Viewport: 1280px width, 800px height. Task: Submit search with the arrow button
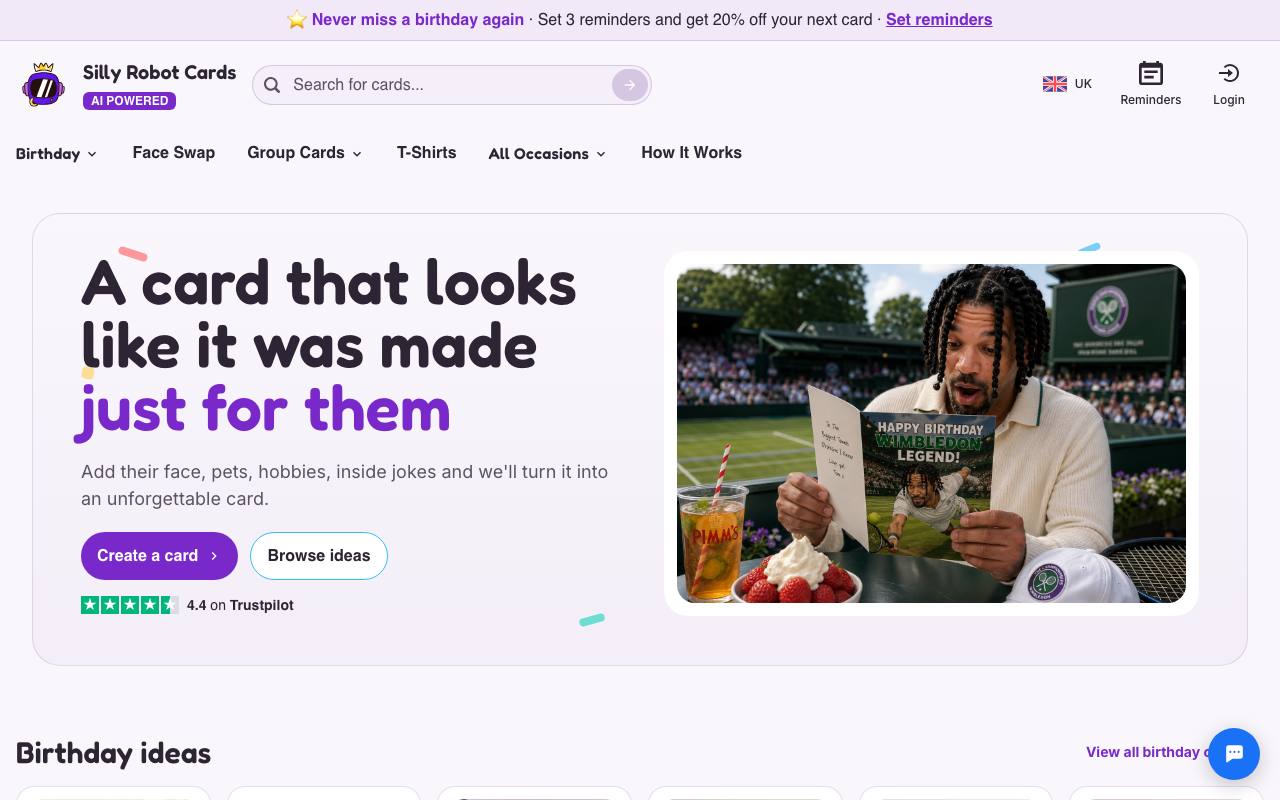629,85
